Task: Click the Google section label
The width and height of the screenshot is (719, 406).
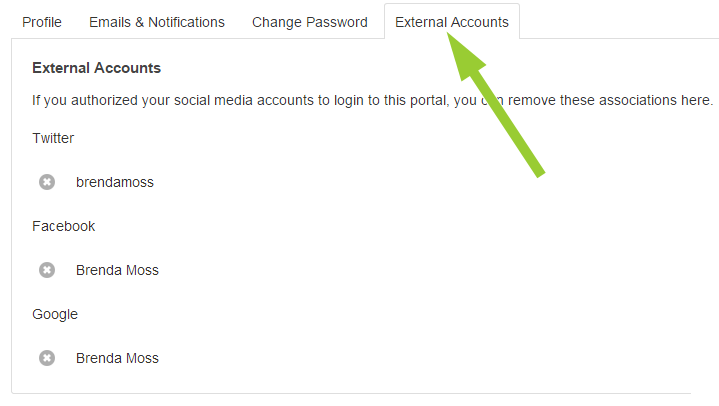Action: click(x=55, y=314)
